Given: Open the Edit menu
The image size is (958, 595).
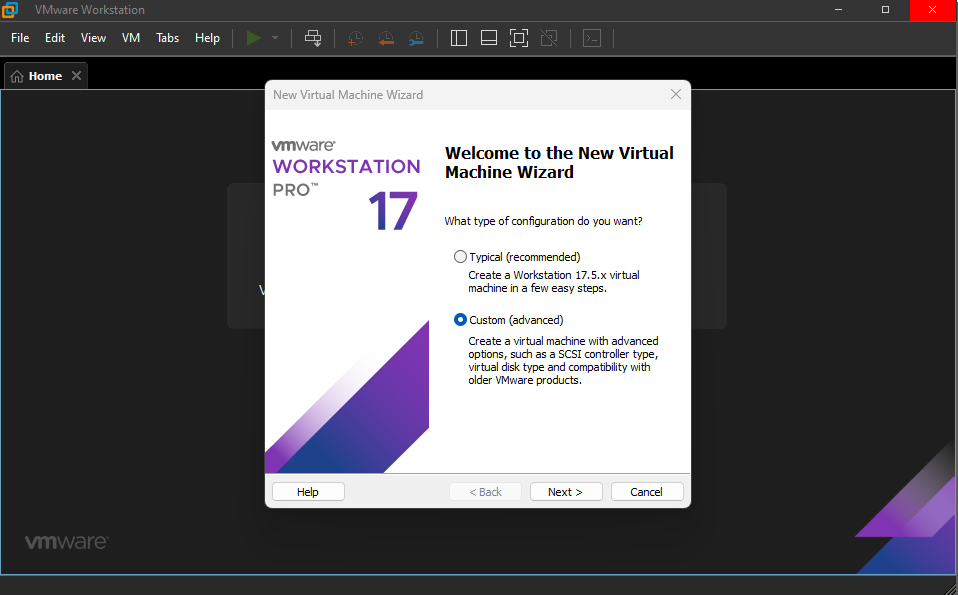Looking at the screenshot, I should (55, 38).
